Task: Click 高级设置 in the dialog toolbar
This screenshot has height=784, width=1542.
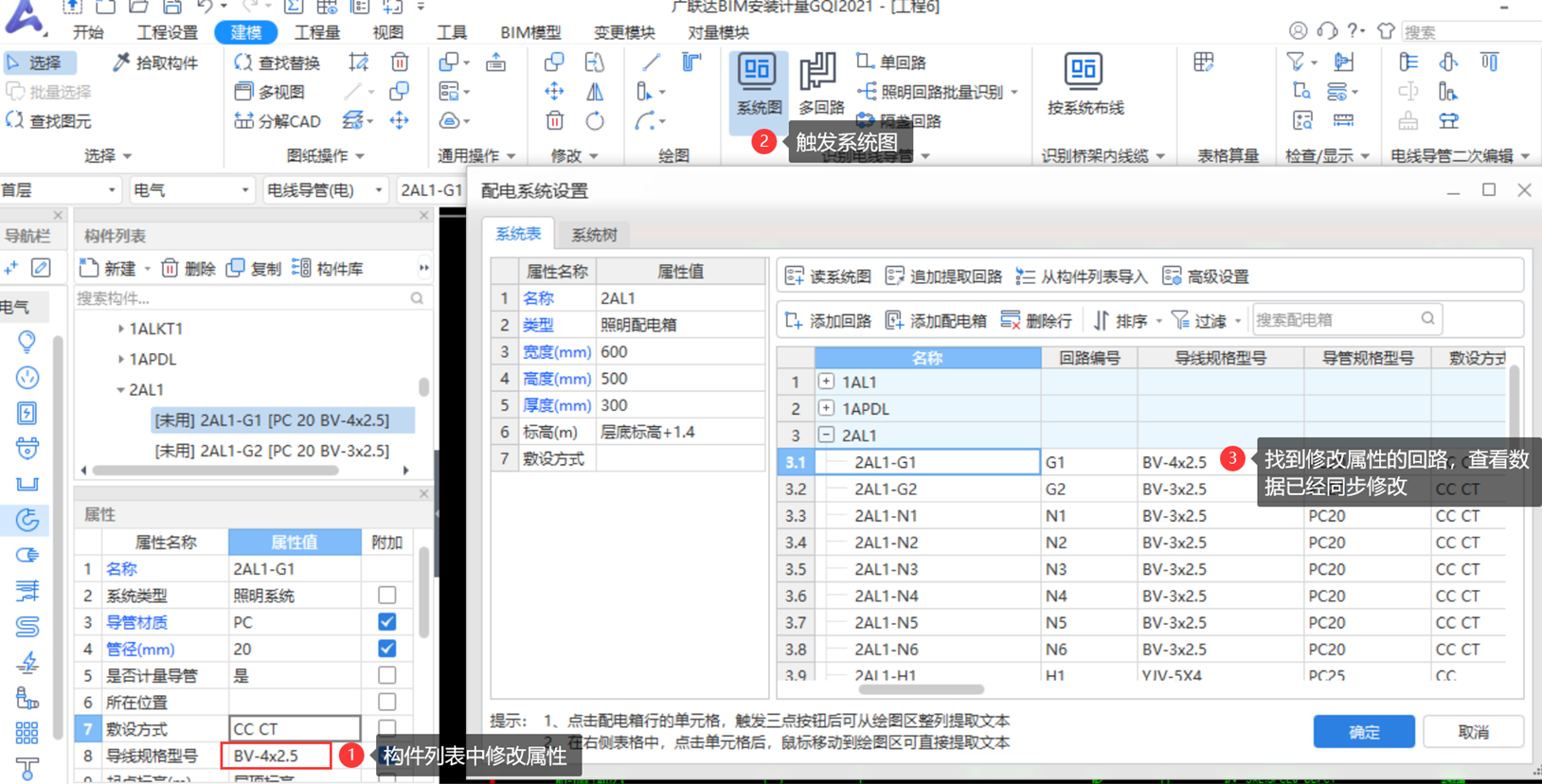Action: (1206, 276)
